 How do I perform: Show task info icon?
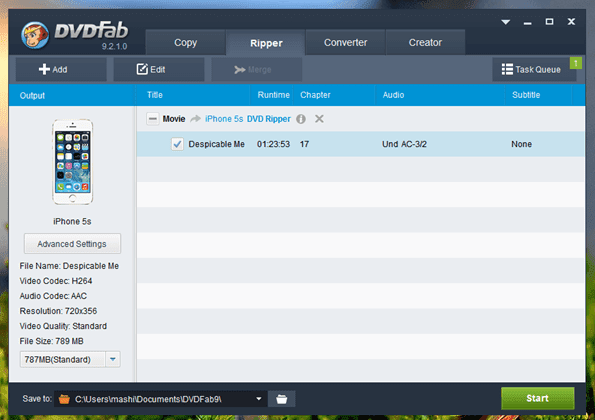pos(301,119)
